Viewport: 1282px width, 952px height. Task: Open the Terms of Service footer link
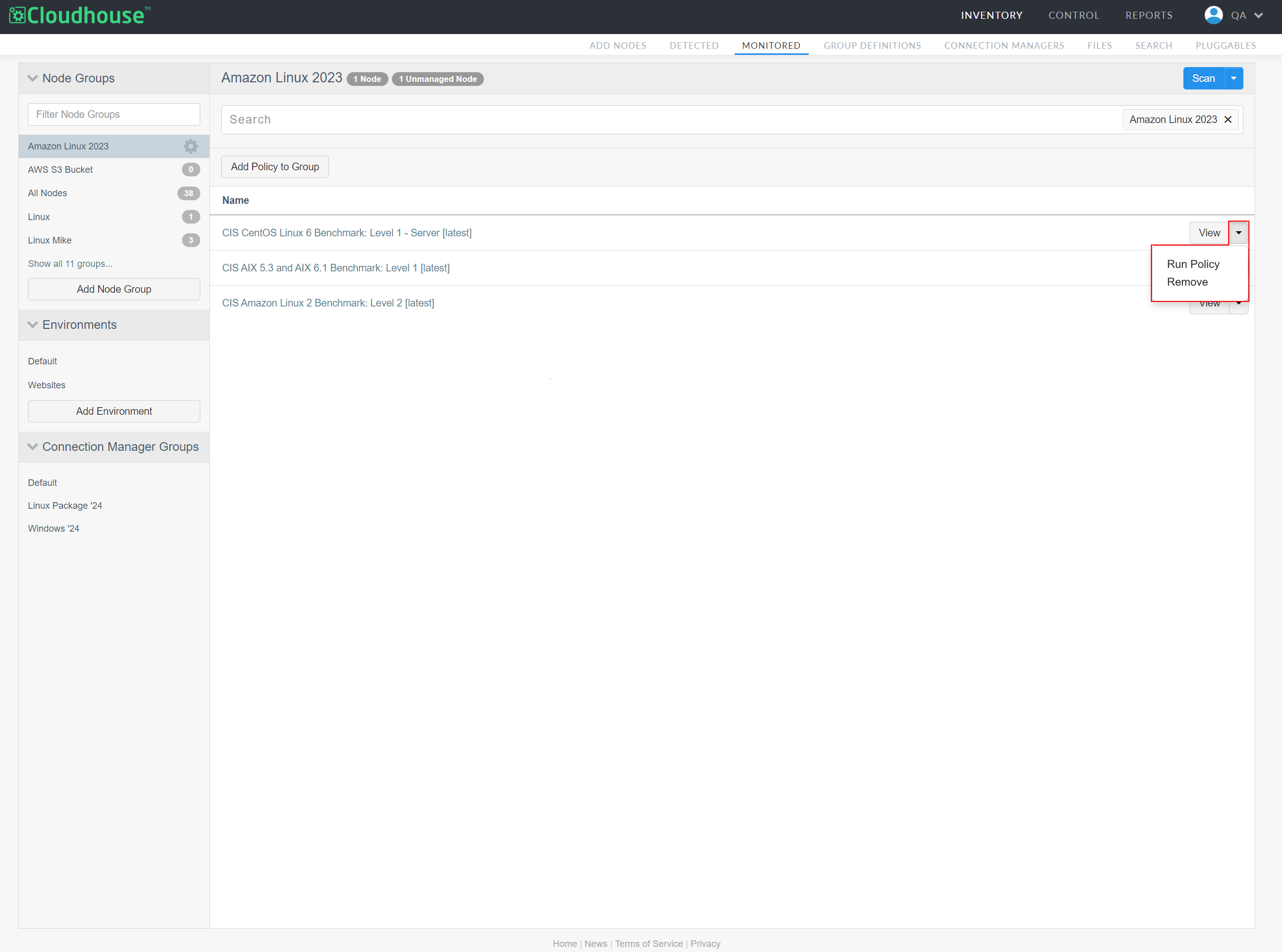pyautogui.click(x=649, y=943)
